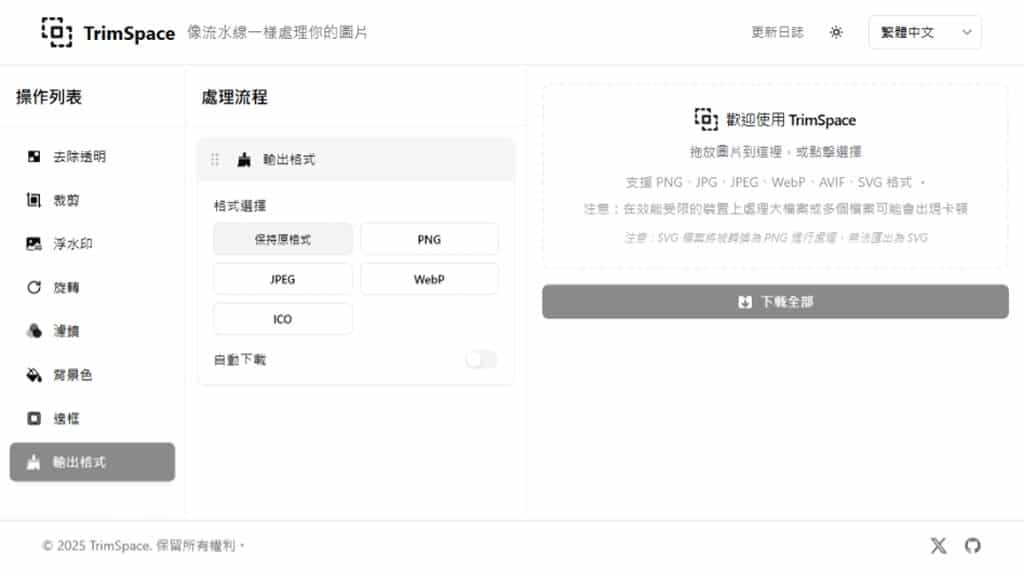The width and height of the screenshot is (1024, 569).
Task: Add 裁剪 operation by its label
Action: tap(66, 200)
